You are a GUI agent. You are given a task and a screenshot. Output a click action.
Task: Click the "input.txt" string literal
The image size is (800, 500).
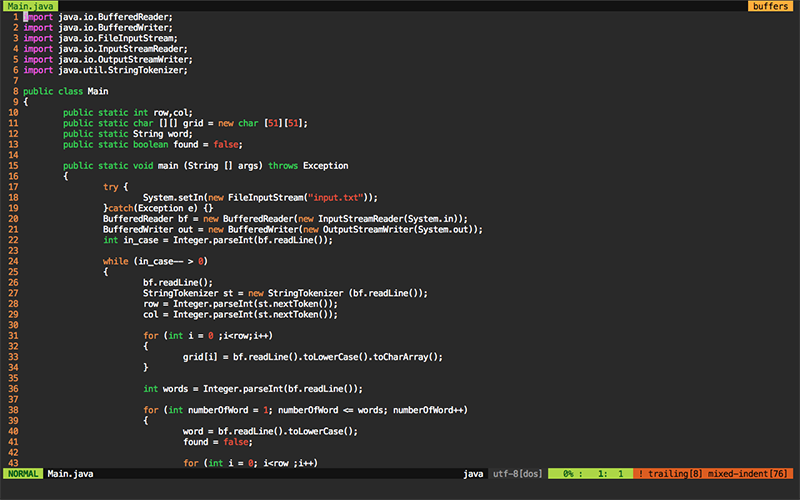pos(336,197)
